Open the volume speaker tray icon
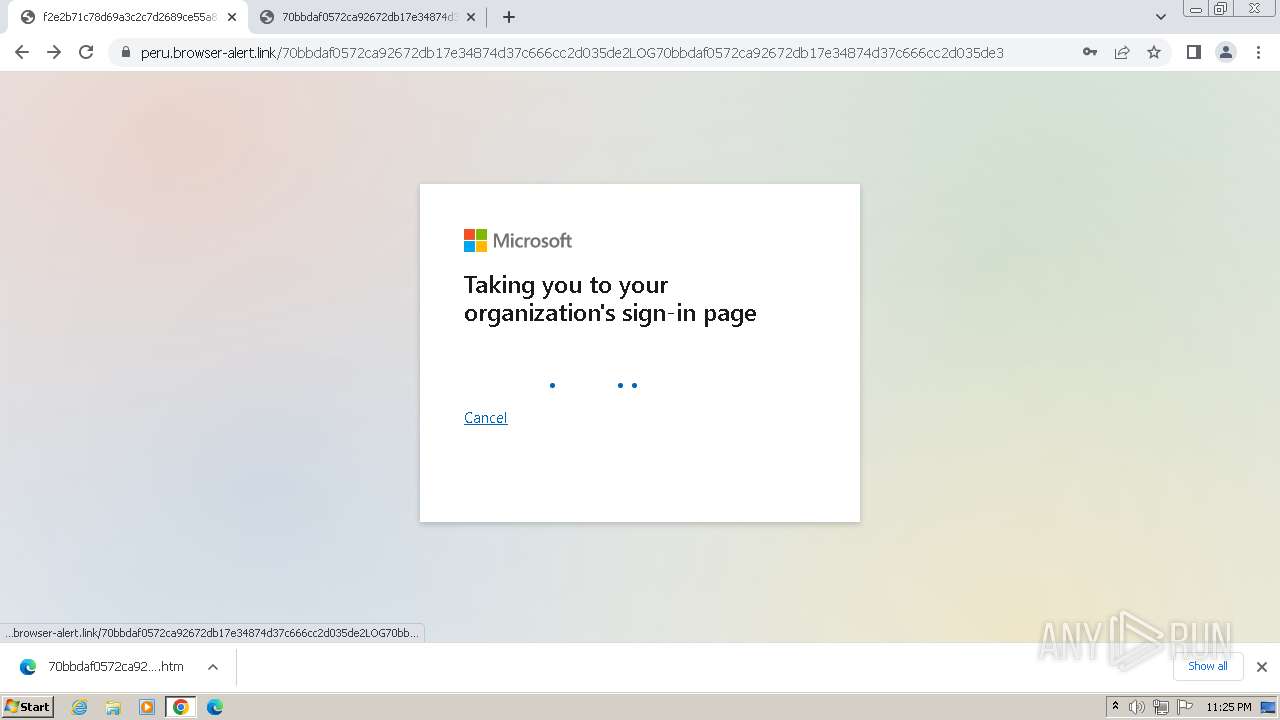1280x720 pixels. [x=1137, y=707]
